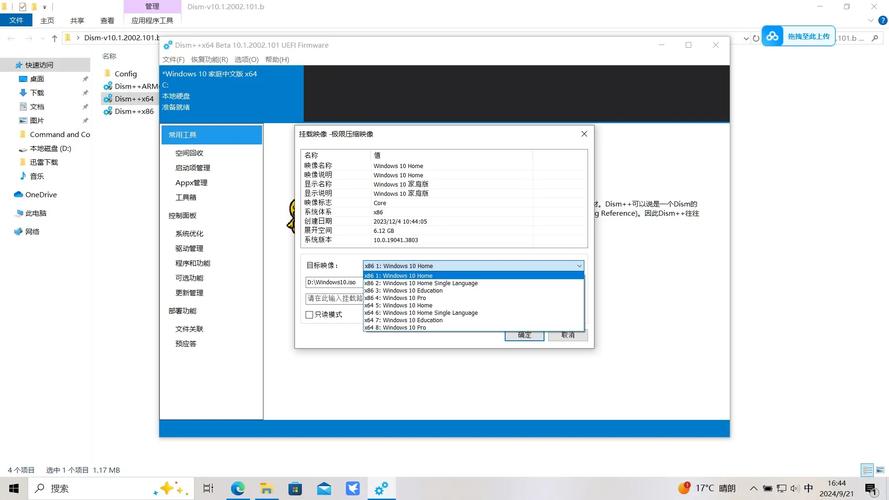Open Explorer 应用程序工具 ribbon tab
Image resolution: width=889 pixels, height=500 pixels.
point(152,20)
